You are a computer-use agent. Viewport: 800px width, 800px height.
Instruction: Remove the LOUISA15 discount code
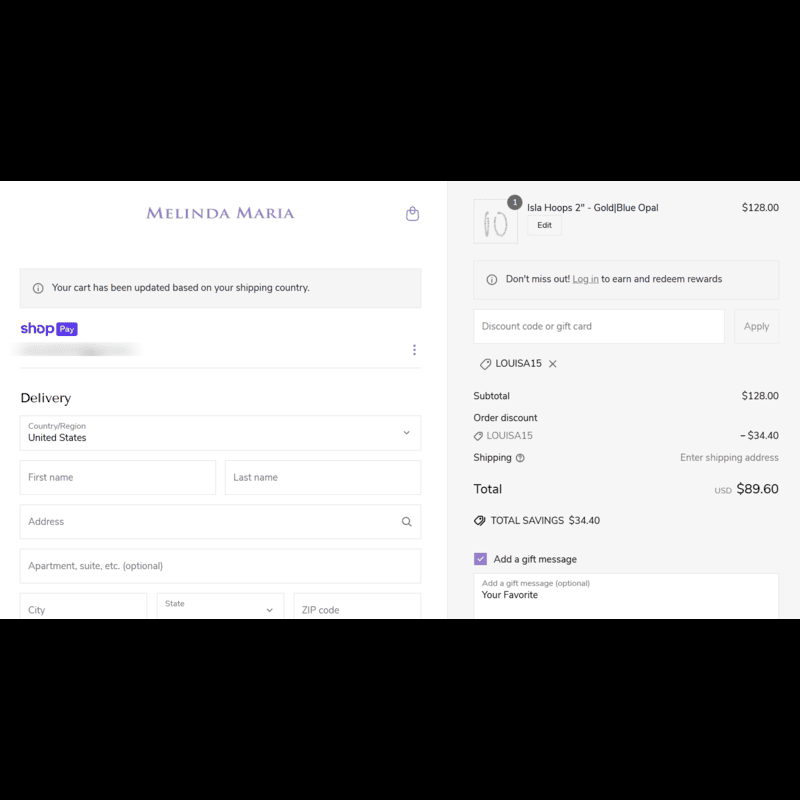[x=553, y=364]
